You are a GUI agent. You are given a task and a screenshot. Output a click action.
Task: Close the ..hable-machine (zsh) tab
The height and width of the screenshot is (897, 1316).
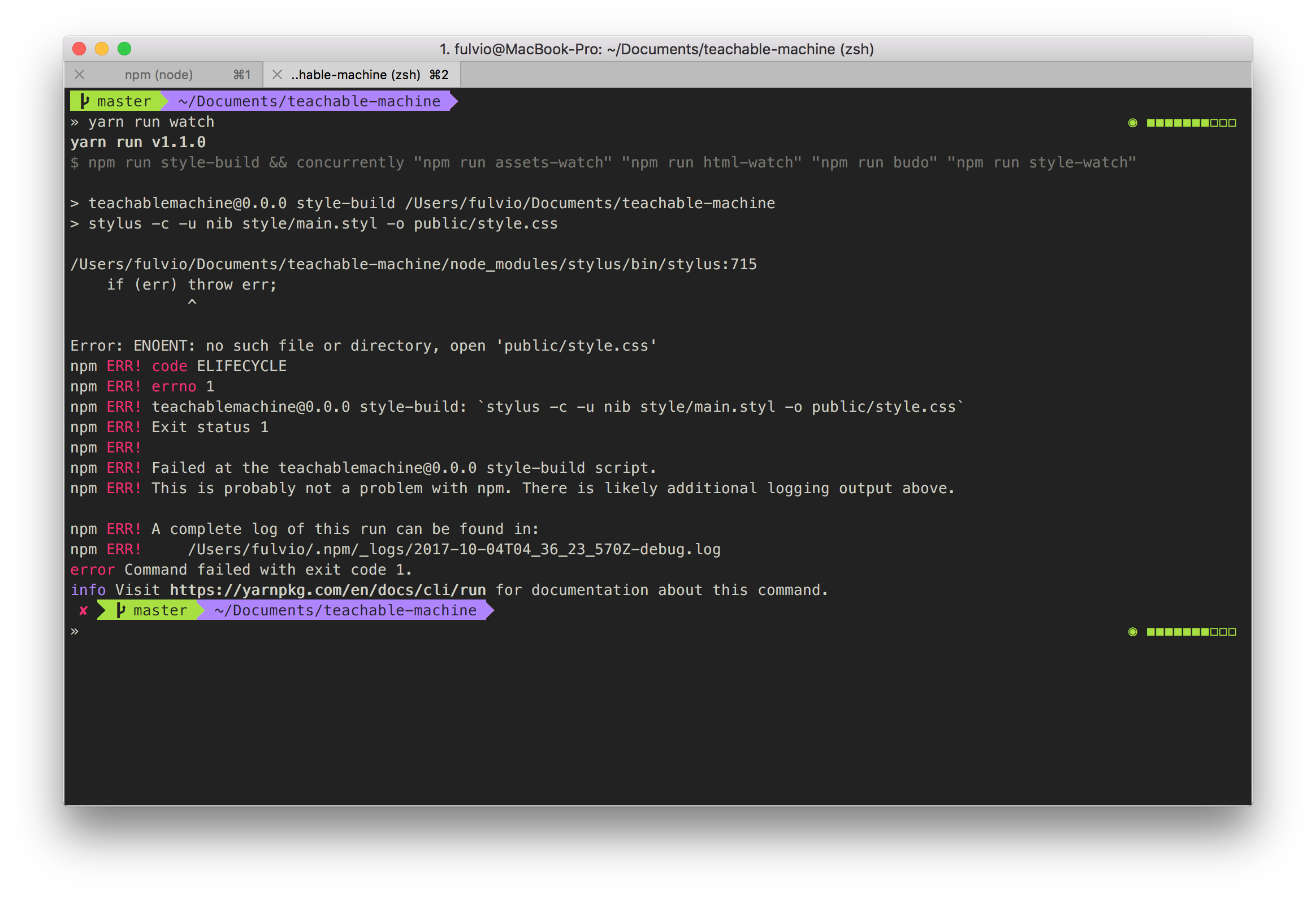[277, 75]
